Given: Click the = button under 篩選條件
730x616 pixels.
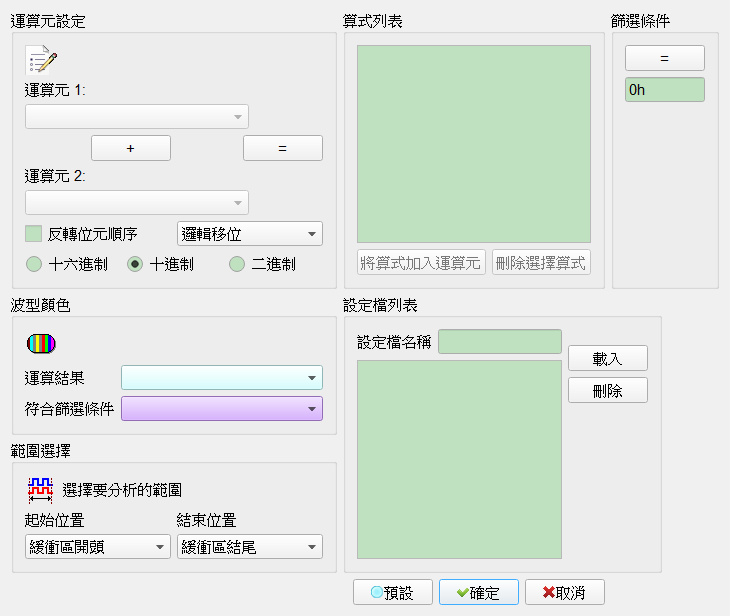Looking at the screenshot, I should pos(665,58).
